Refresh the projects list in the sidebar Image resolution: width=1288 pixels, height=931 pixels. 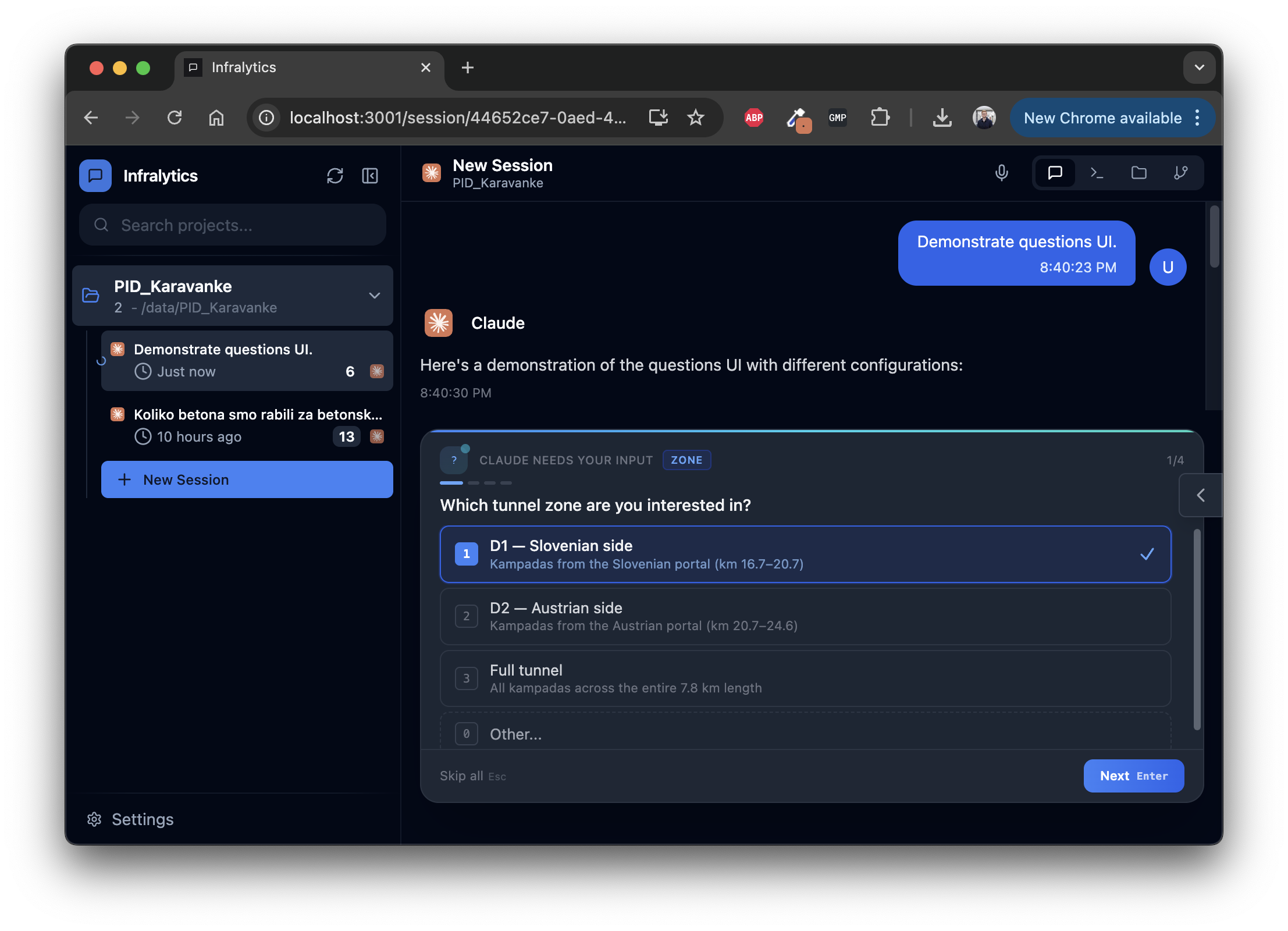pyautogui.click(x=336, y=176)
